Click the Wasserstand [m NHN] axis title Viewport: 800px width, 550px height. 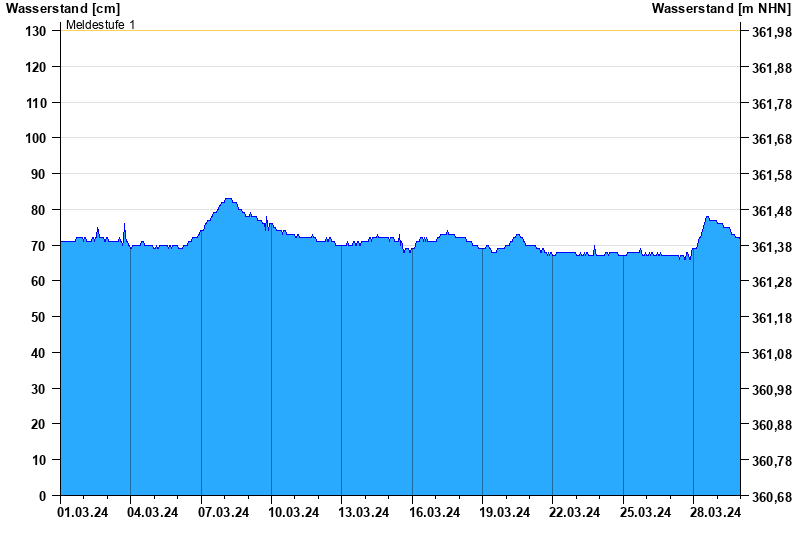[721, 8]
